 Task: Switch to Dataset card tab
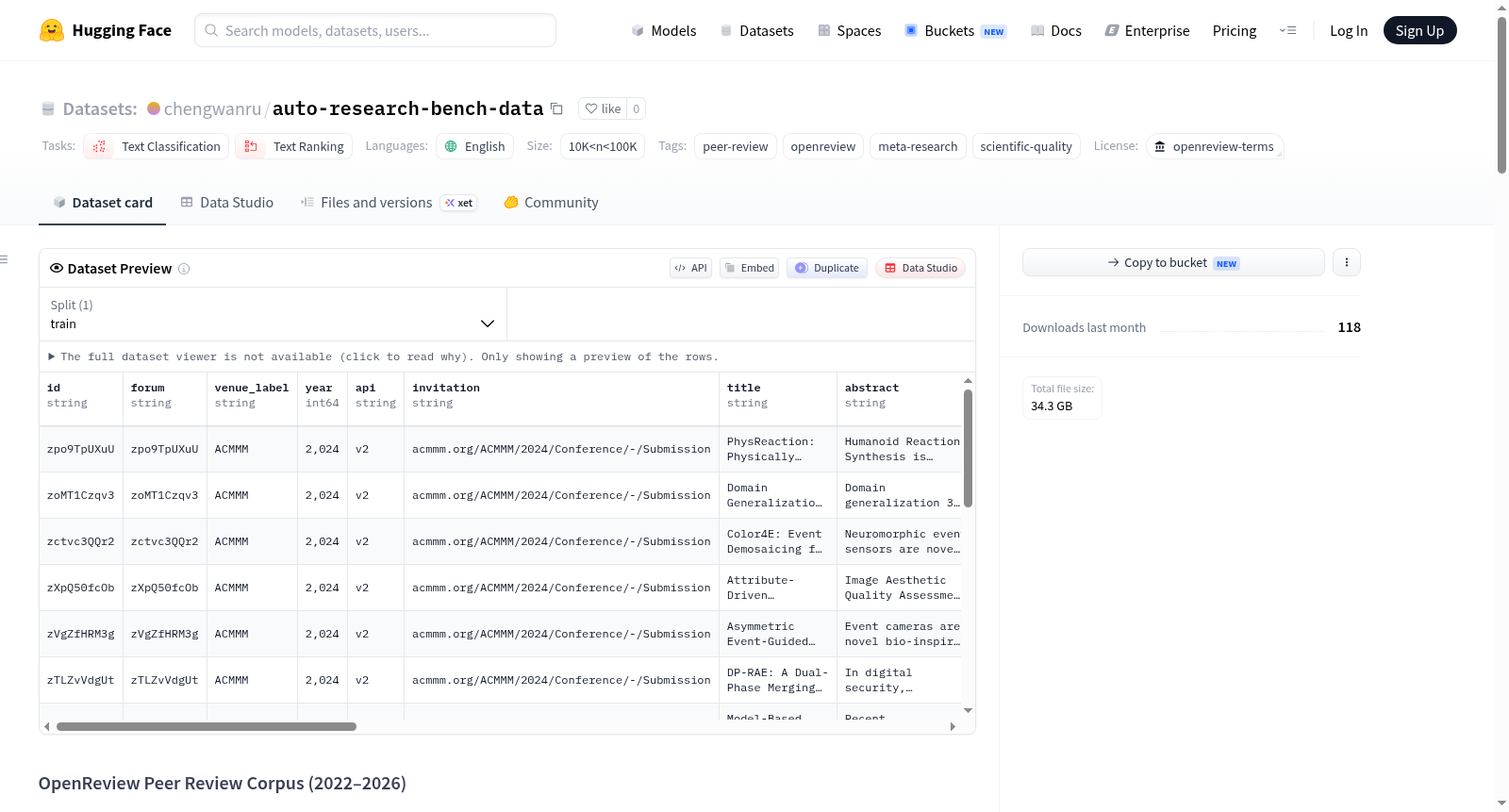pos(102,202)
